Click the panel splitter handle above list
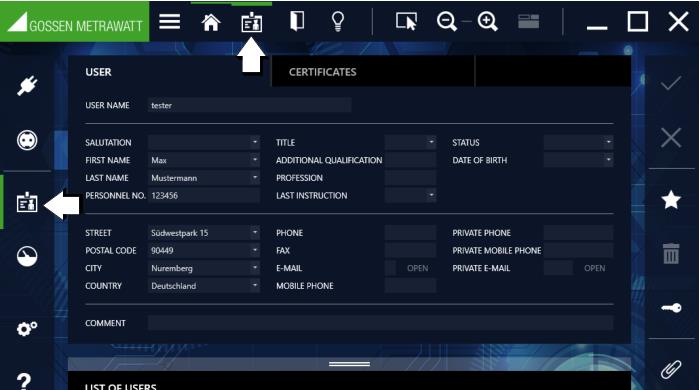Screen dimensions: 700x390 click(349, 364)
